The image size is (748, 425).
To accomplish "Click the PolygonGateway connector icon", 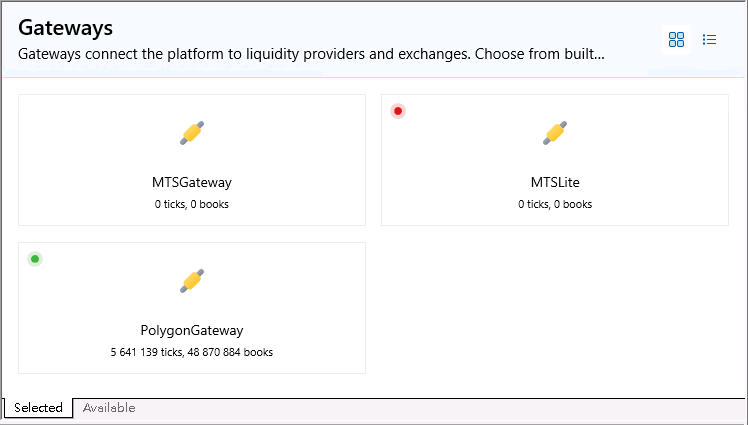I will coord(192,280).
